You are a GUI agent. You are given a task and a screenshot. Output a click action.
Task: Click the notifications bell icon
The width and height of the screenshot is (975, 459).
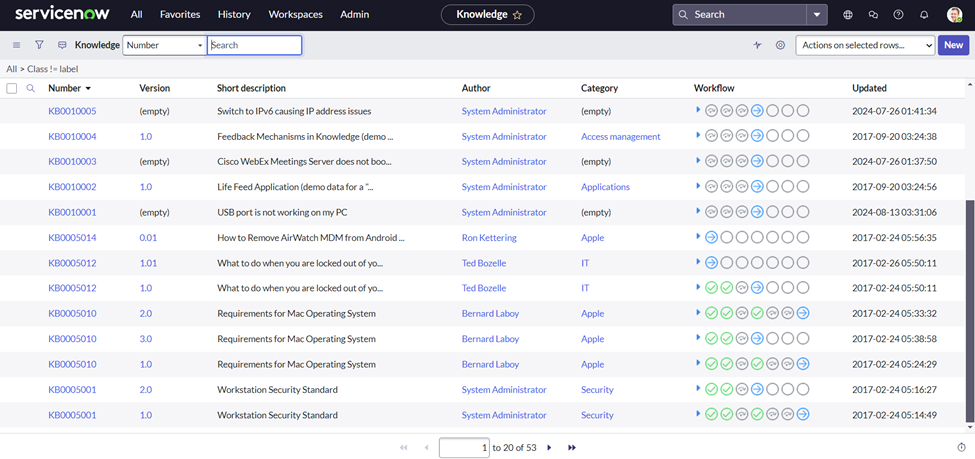(924, 15)
